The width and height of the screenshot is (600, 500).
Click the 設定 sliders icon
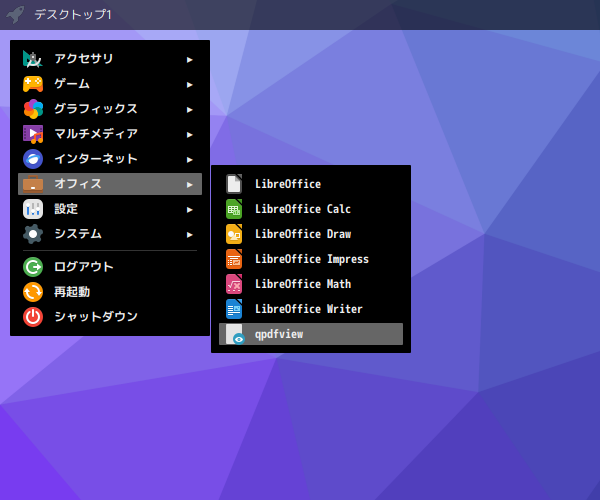33,209
